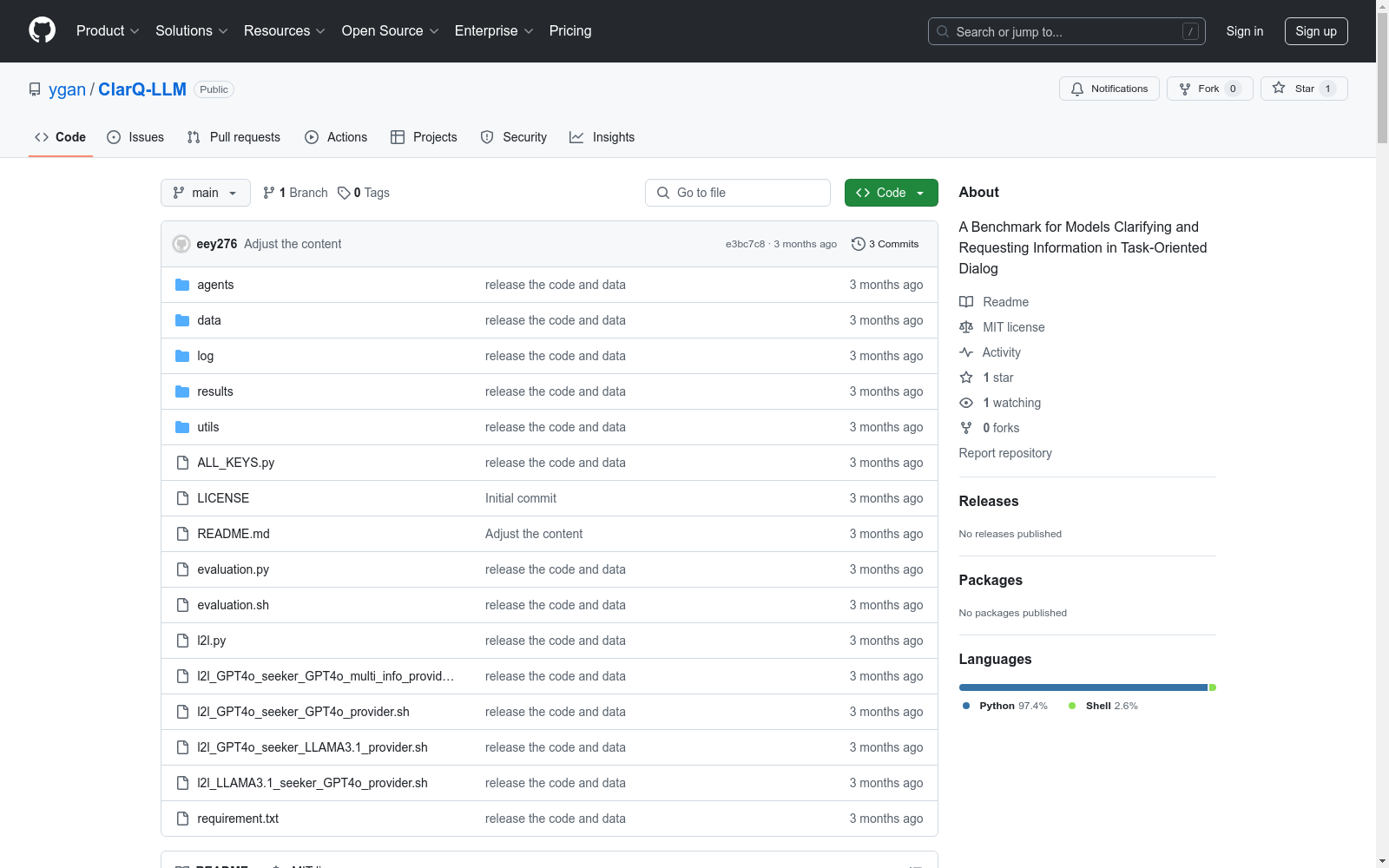Viewport: 1389px width, 868px height.
Task: Click the utils folder icon
Action: pyautogui.click(x=182, y=427)
